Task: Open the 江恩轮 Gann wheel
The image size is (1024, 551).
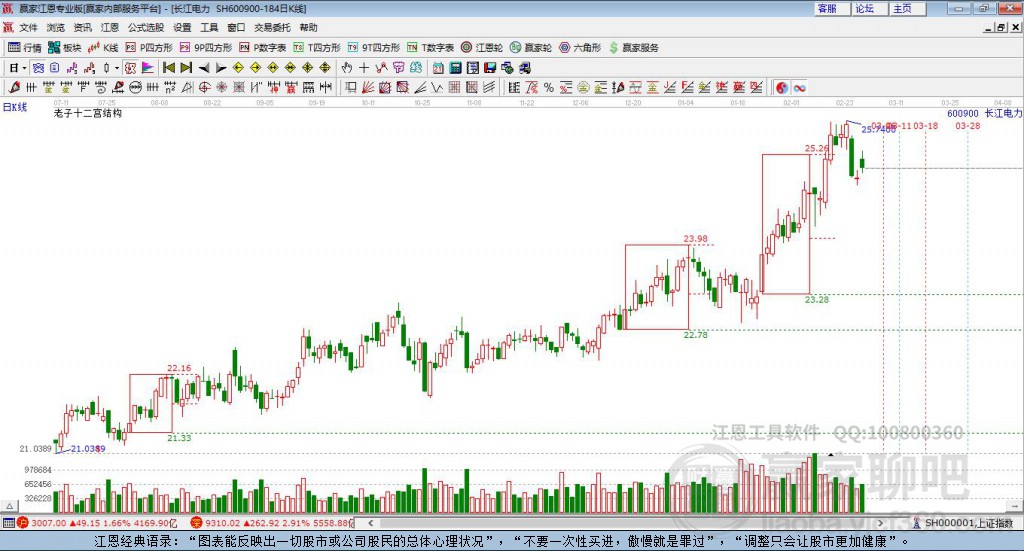Action: pyautogui.click(x=482, y=48)
